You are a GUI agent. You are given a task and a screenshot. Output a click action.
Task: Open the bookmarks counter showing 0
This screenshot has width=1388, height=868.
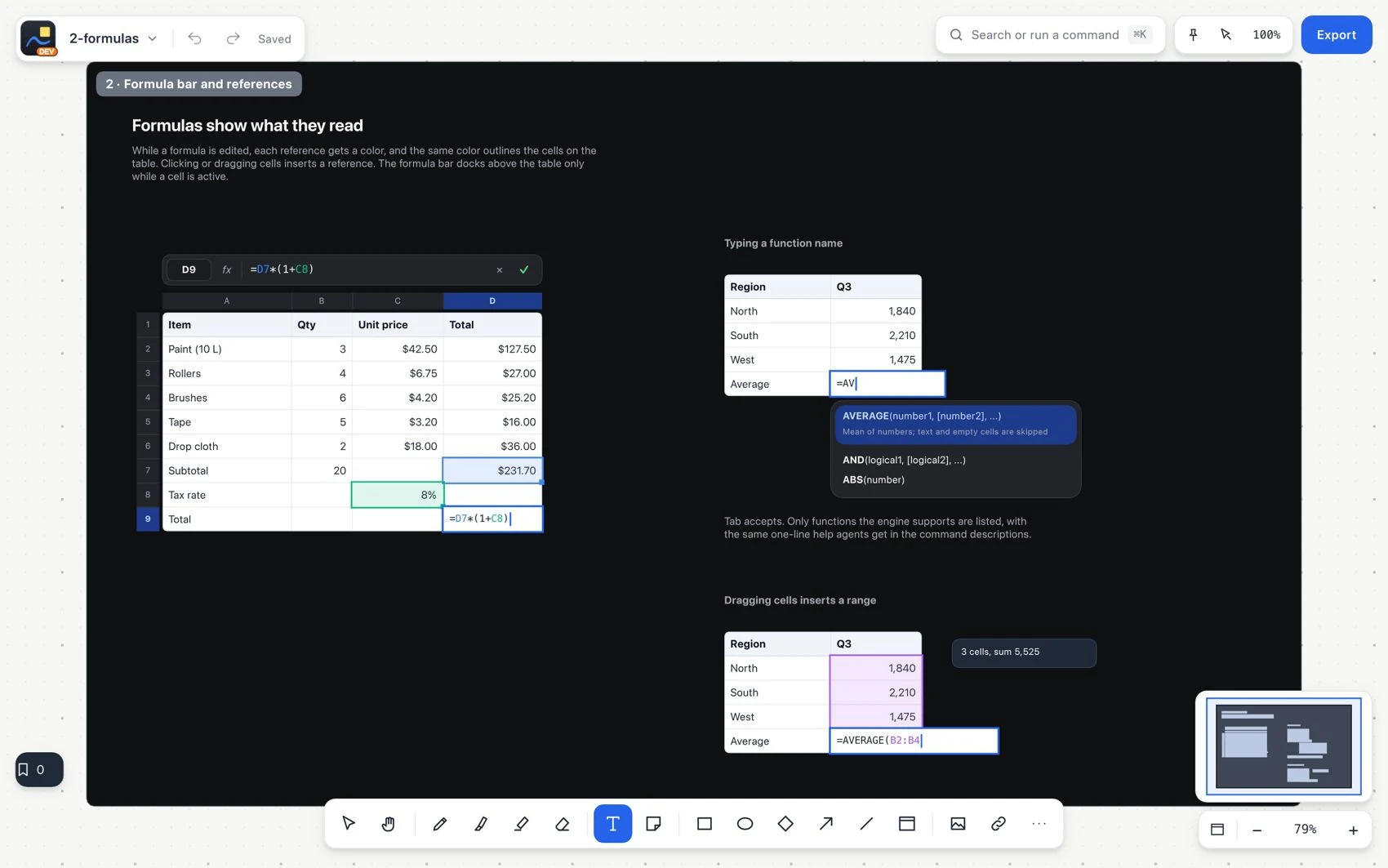pyautogui.click(x=39, y=769)
